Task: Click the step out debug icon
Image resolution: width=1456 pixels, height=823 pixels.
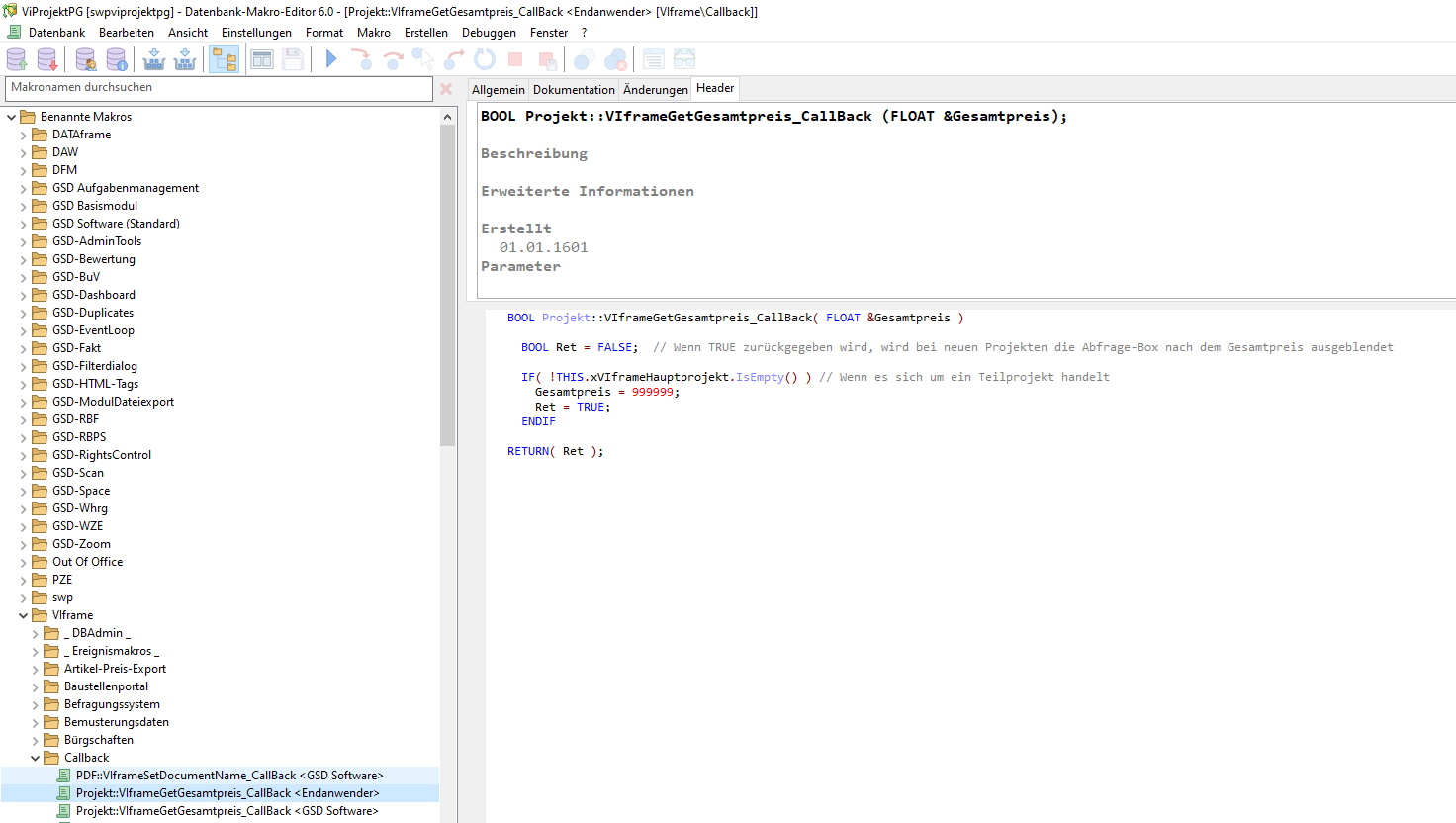Action: click(x=454, y=59)
